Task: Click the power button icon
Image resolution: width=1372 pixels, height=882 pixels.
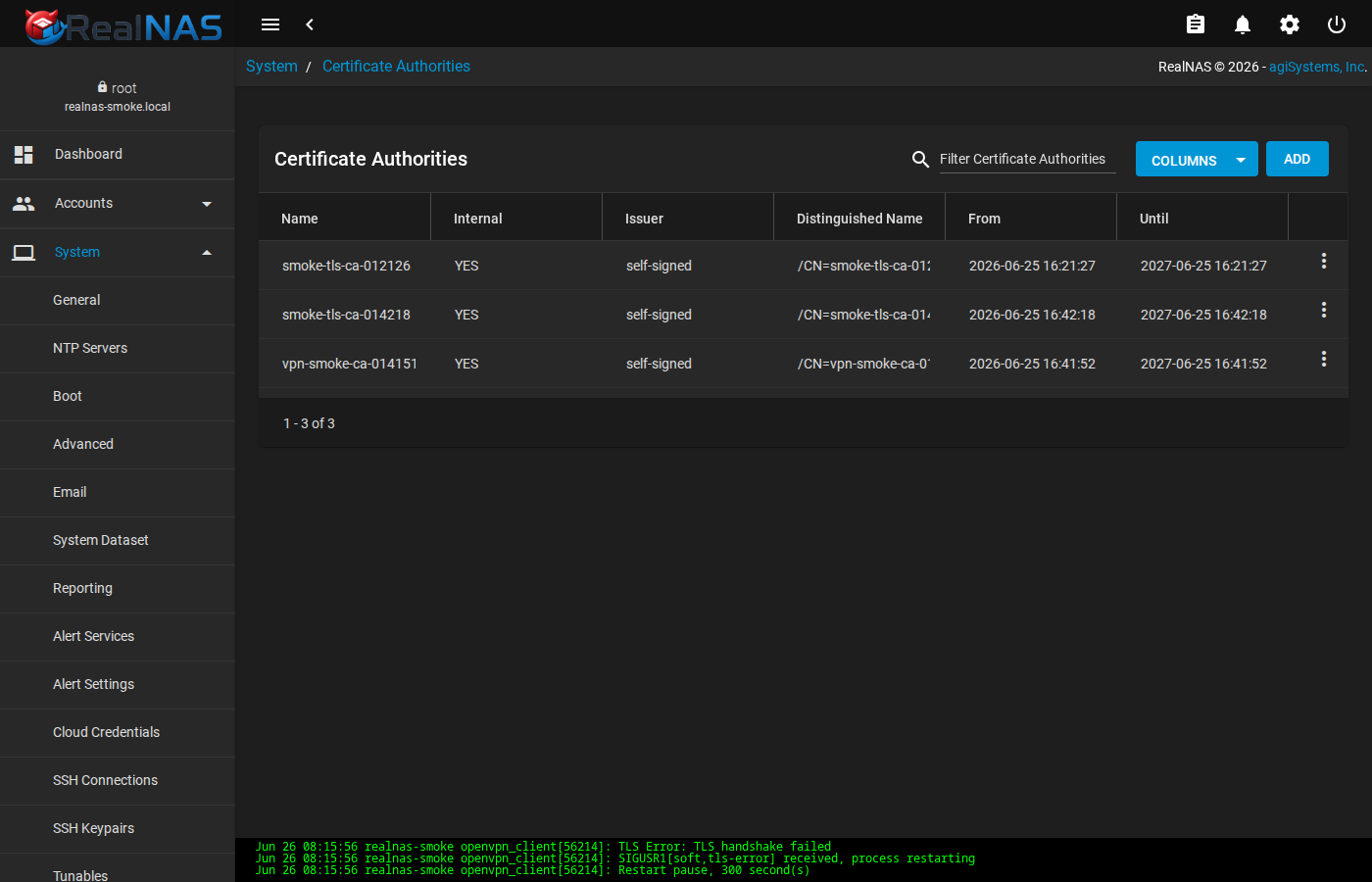Action: (x=1337, y=24)
